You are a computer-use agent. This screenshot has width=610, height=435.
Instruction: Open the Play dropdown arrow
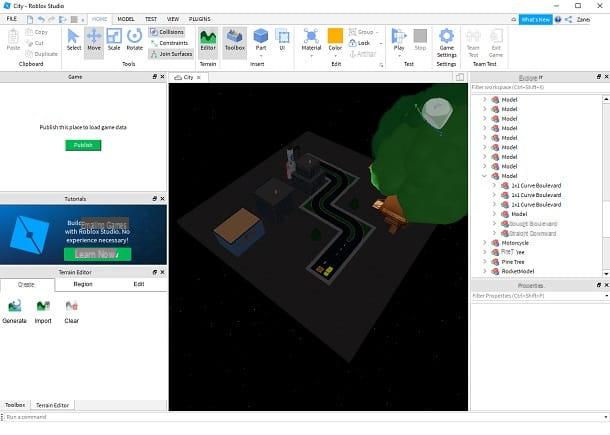point(399,56)
